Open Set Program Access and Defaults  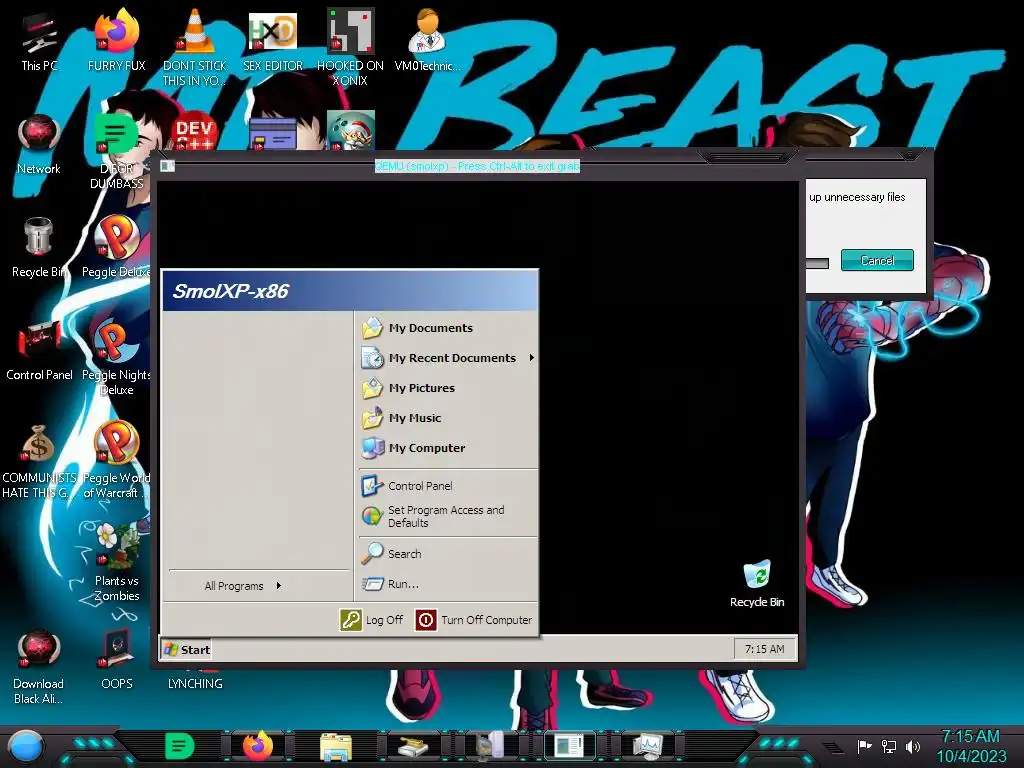tap(448, 517)
